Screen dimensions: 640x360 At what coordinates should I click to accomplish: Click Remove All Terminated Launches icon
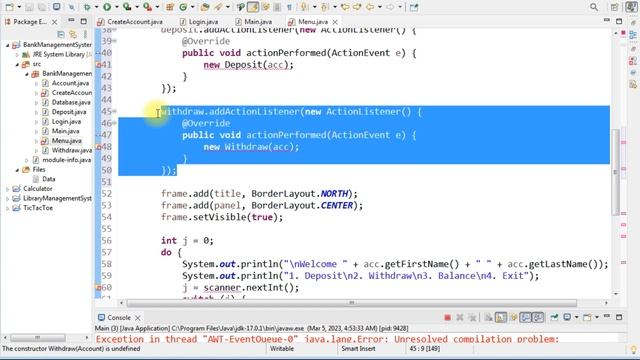click(473, 318)
